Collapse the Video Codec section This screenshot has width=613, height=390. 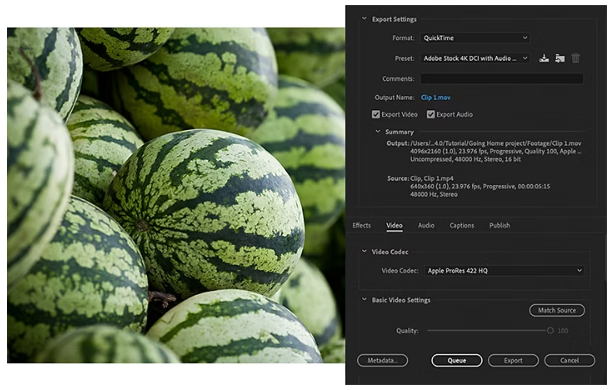coord(364,252)
